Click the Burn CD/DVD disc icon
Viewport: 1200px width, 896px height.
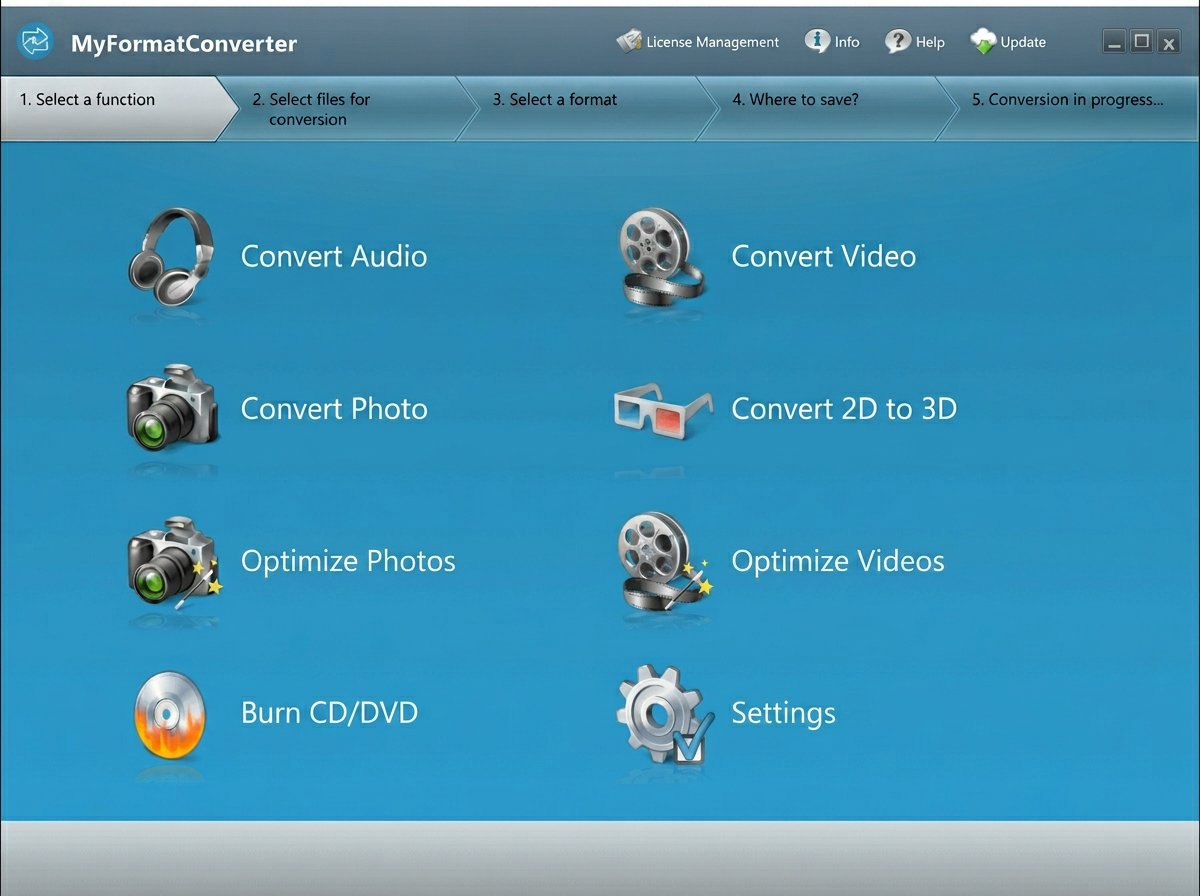(170, 713)
